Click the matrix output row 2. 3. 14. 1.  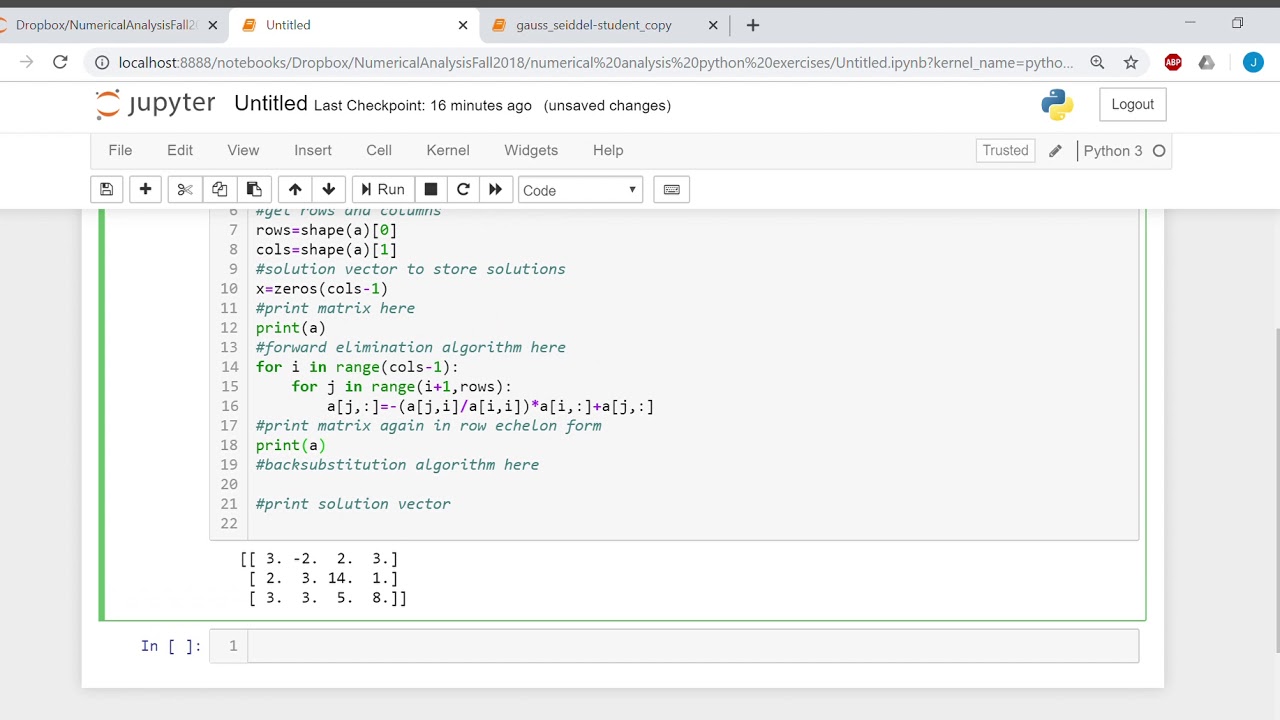tap(323, 578)
